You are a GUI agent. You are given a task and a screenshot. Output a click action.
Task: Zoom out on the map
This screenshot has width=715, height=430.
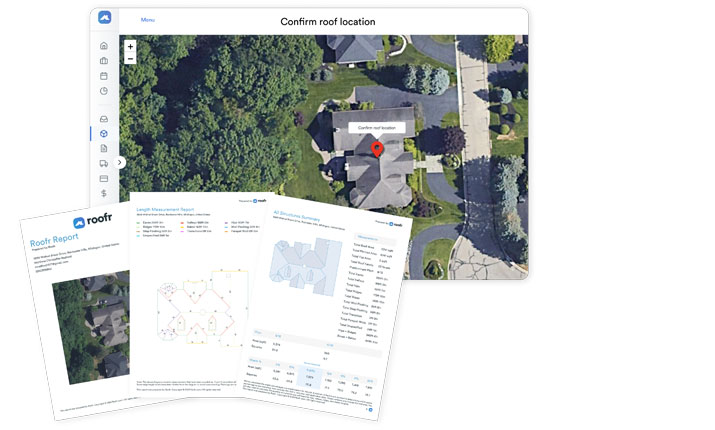[130, 59]
